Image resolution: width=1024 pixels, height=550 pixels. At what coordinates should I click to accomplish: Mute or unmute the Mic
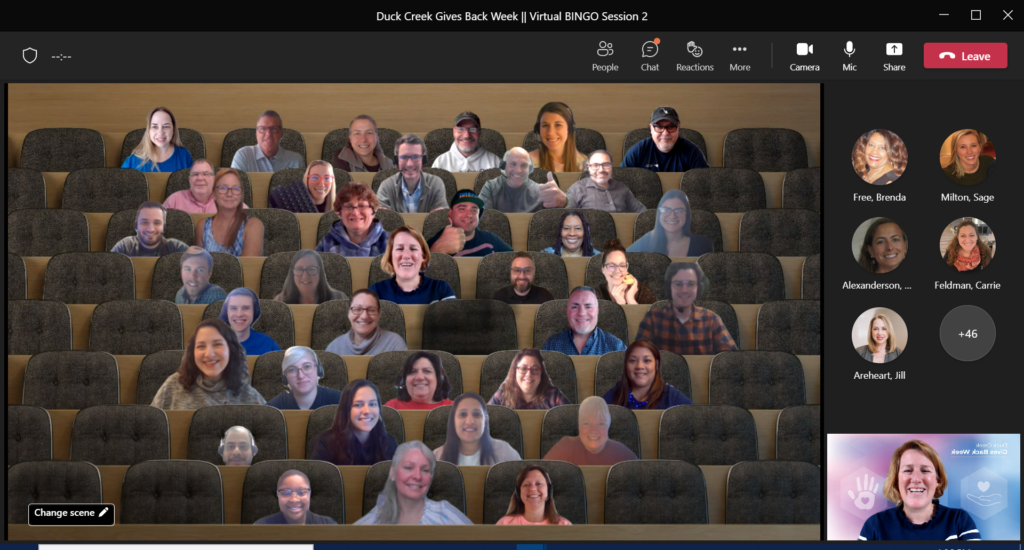tap(849, 55)
